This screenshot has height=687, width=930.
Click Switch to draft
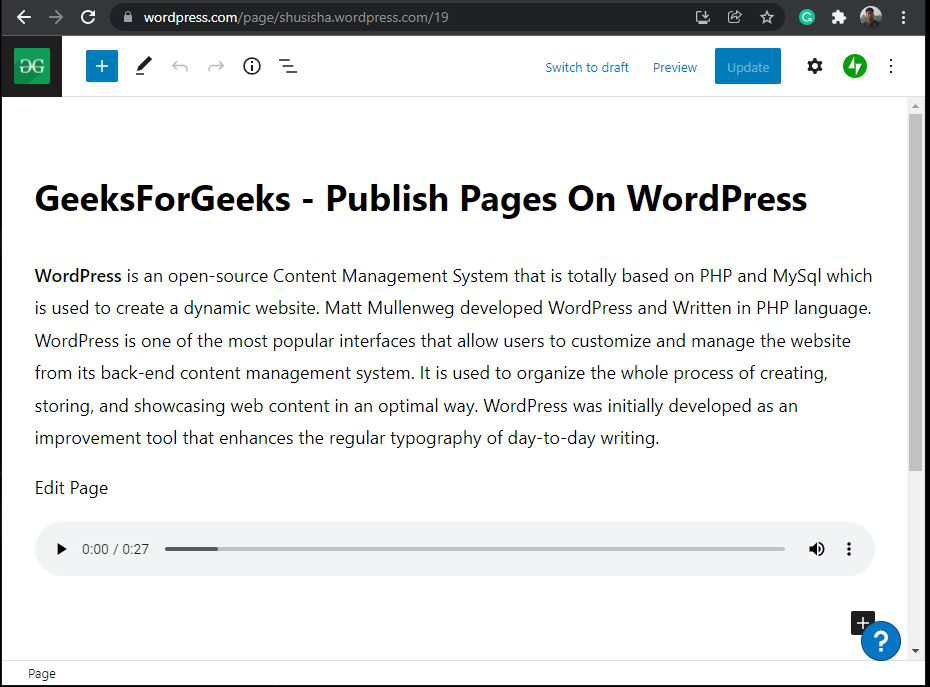point(587,68)
